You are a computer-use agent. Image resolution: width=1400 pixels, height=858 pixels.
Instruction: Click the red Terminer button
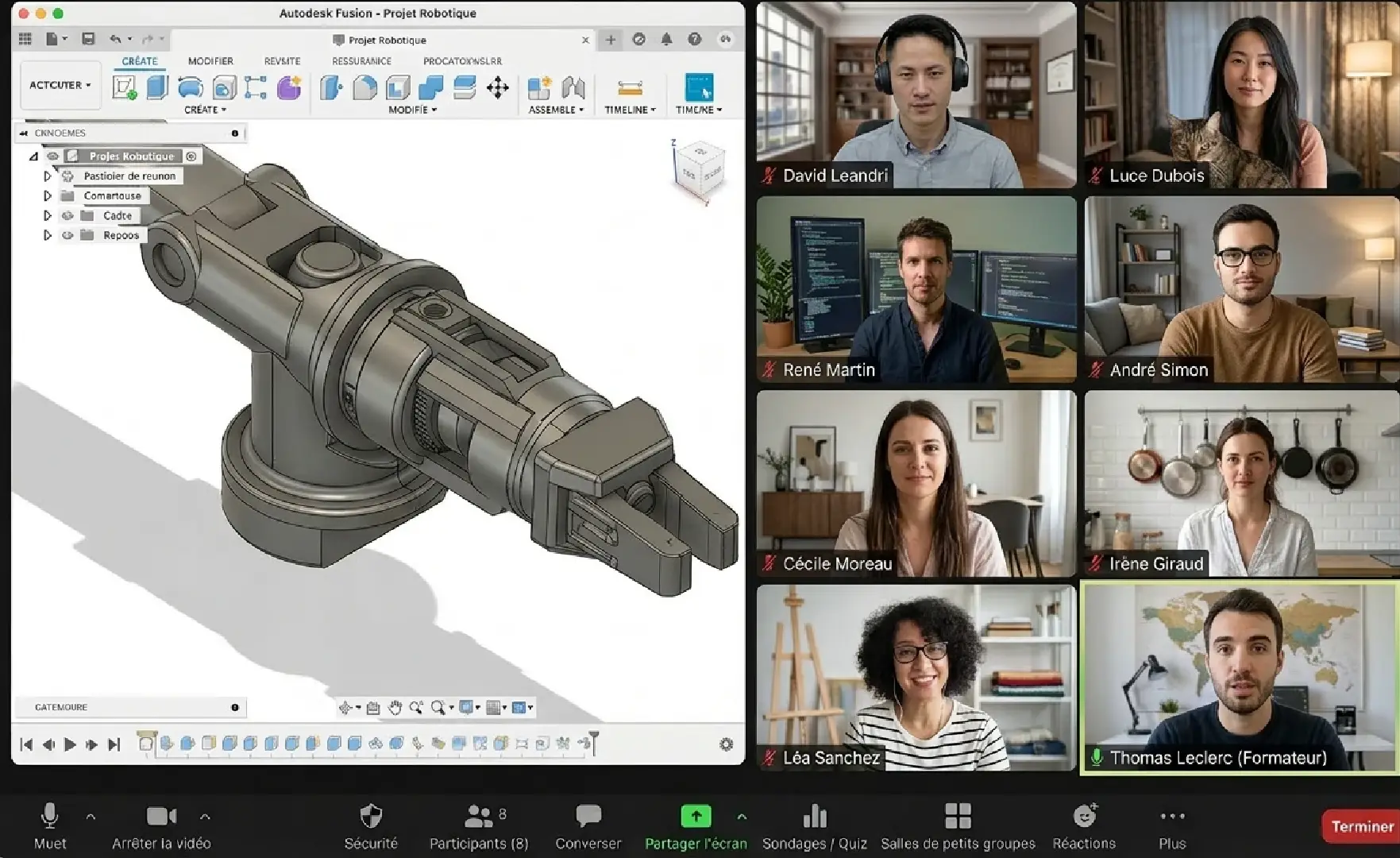[1361, 826]
